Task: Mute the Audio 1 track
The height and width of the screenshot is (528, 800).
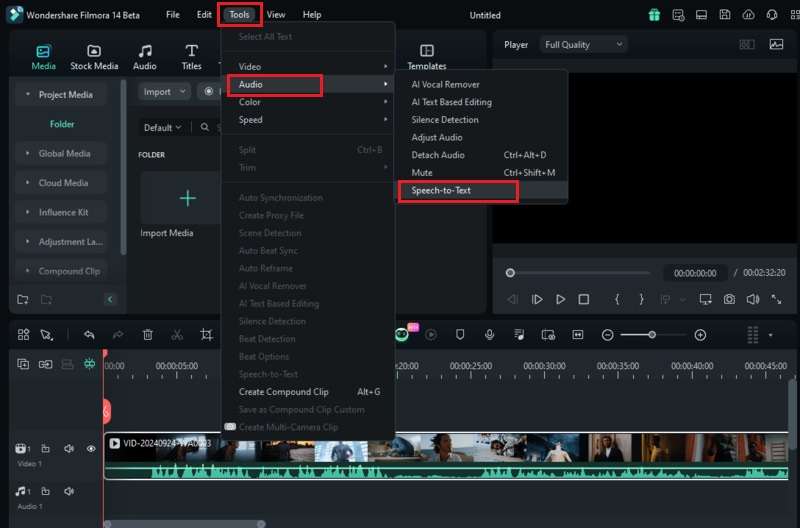Action: (x=69, y=491)
